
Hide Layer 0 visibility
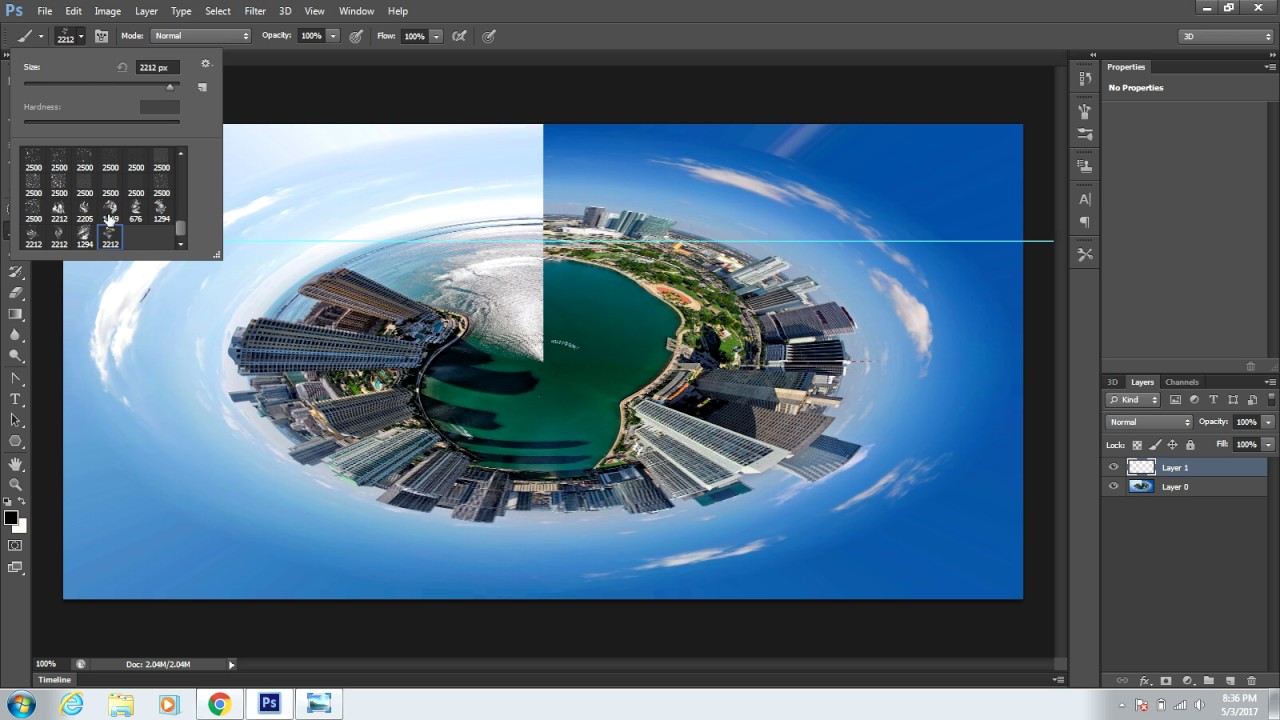(x=1113, y=487)
